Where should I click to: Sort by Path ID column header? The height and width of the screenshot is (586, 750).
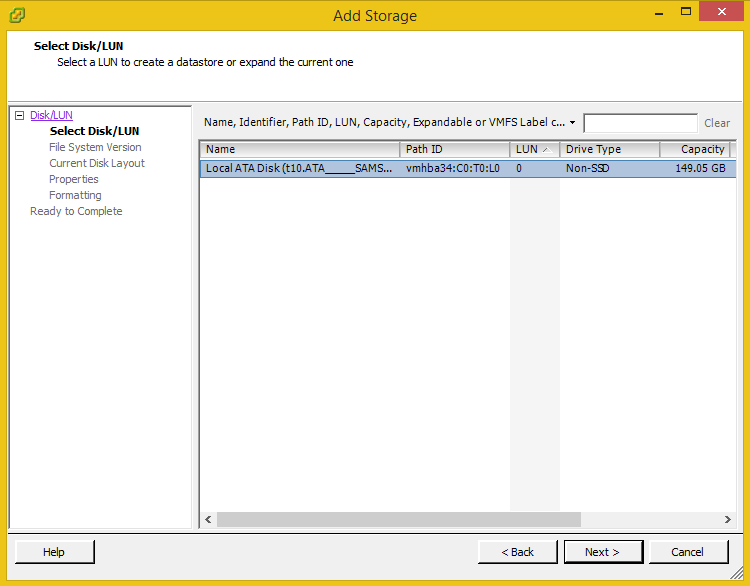point(454,149)
